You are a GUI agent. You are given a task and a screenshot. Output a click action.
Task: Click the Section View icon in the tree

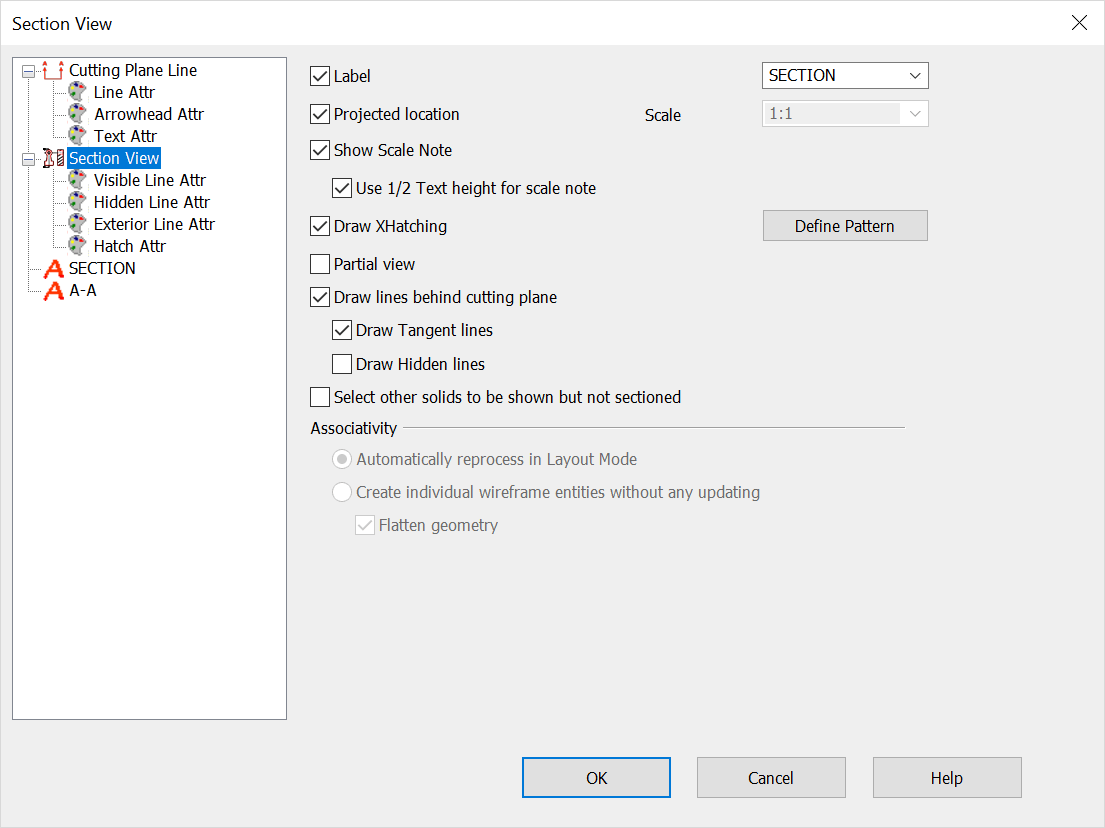(54, 157)
